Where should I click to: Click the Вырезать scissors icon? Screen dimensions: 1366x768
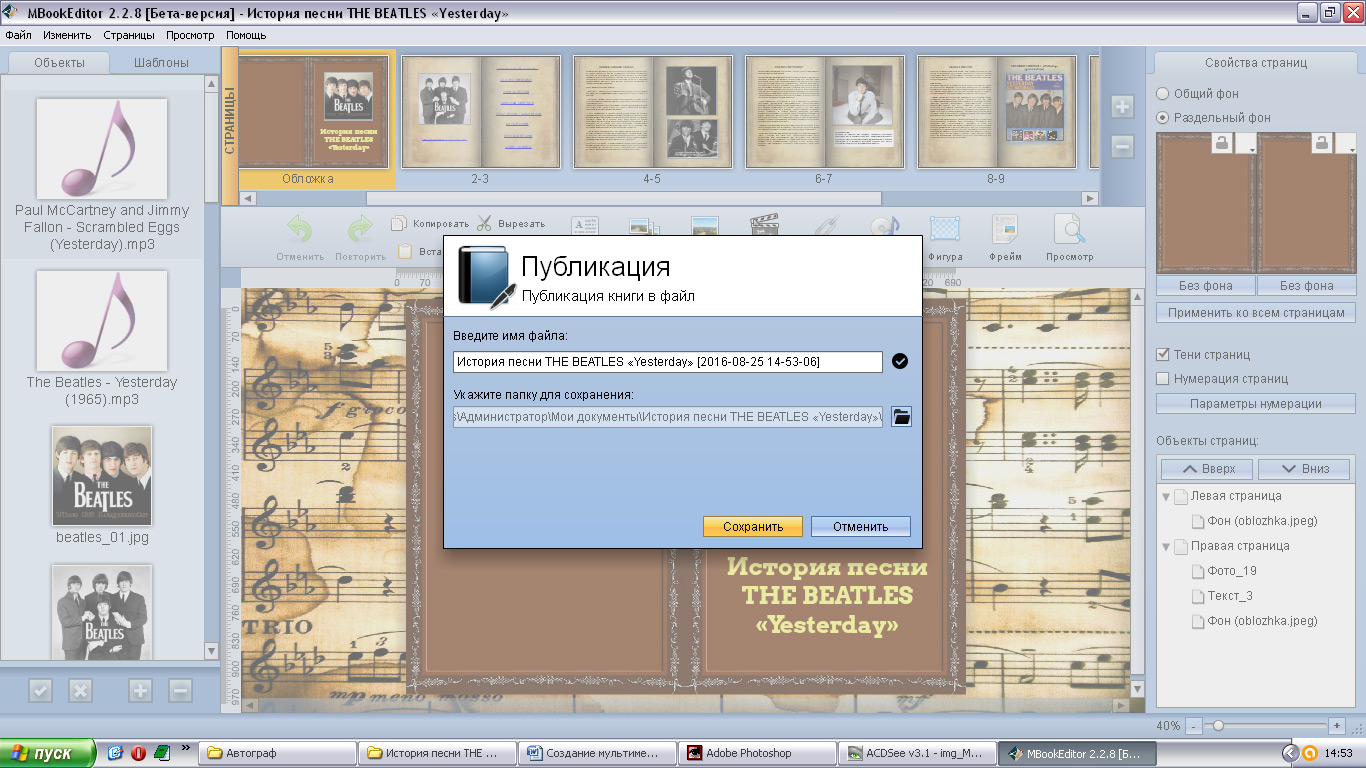[484, 223]
